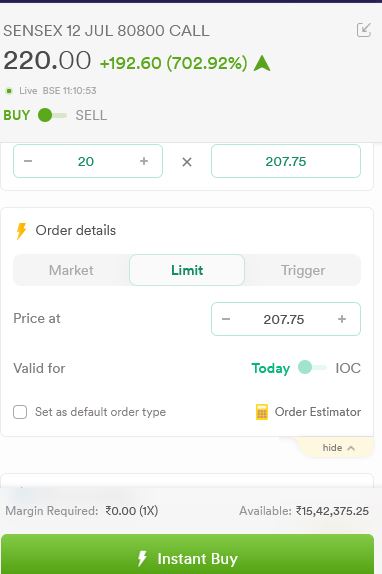This screenshot has height=574, width=382.
Task: Click the top price field showing 207.75
Action: [x=286, y=161]
